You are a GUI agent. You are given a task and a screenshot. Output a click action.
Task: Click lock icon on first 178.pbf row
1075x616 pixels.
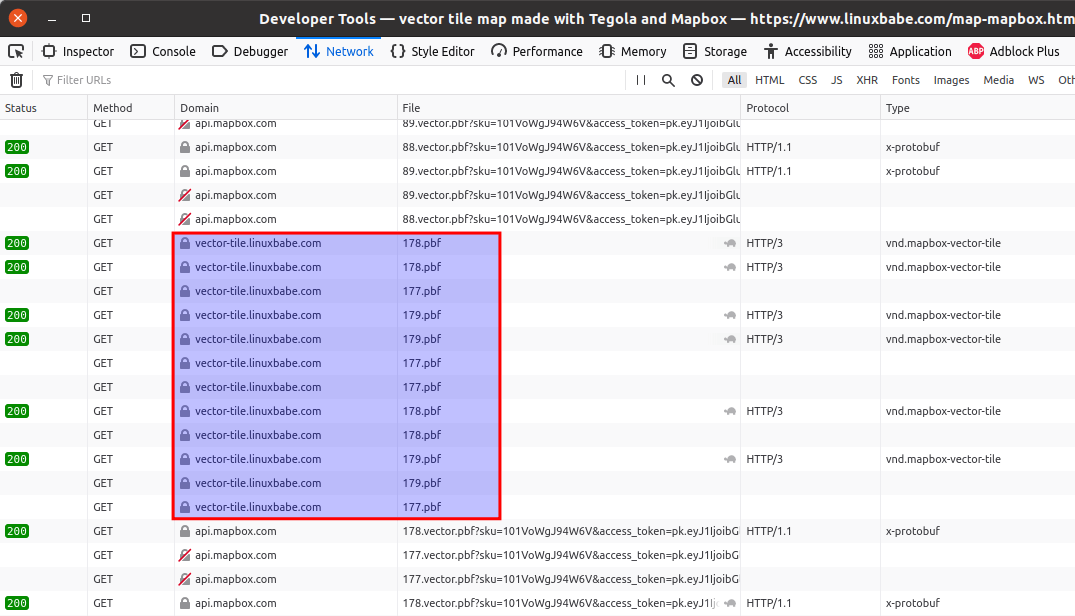click(184, 243)
